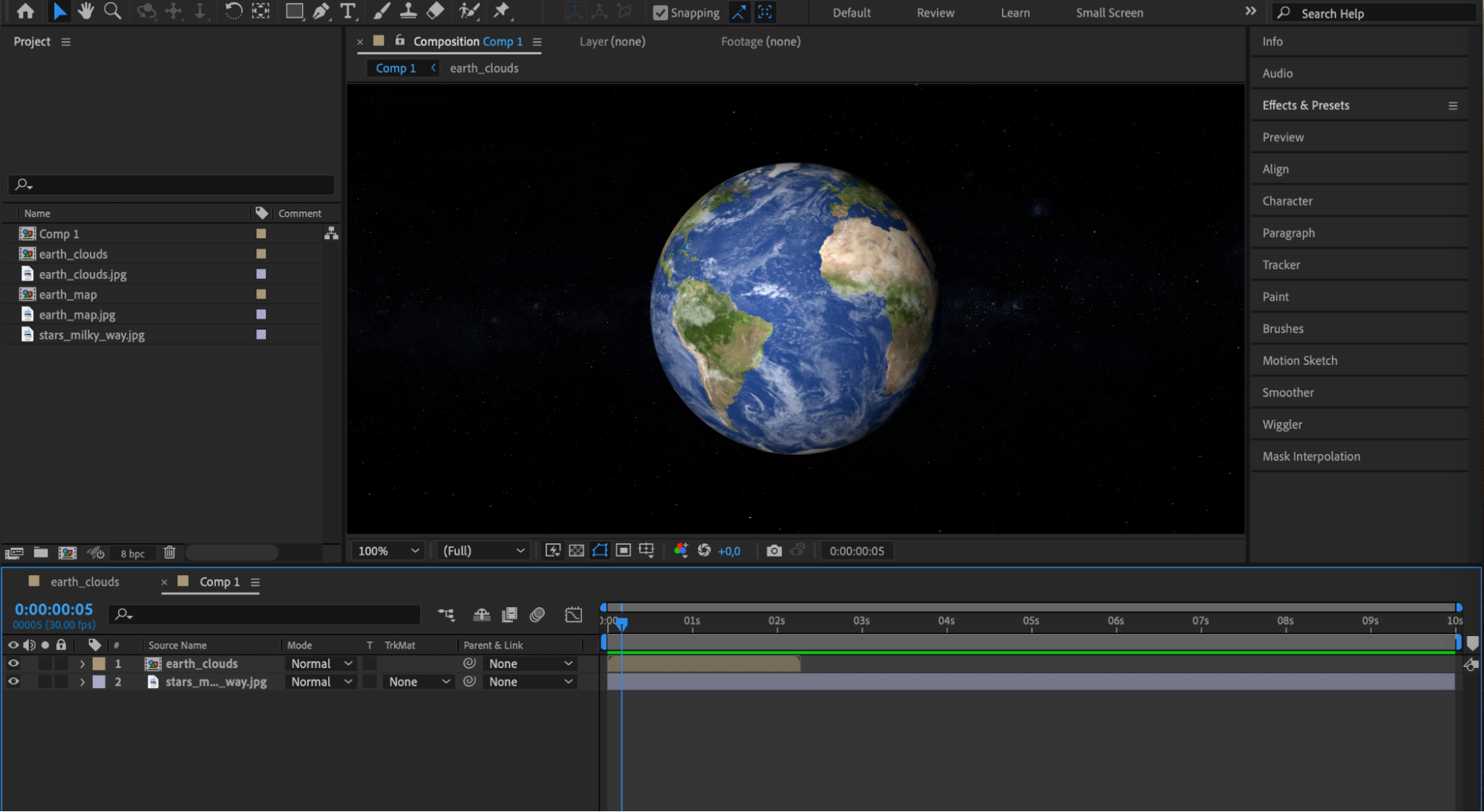This screenshot has height=812, width=1484.
Task: Click the 03s mark on the time ruler
Action: pos(861,621)
